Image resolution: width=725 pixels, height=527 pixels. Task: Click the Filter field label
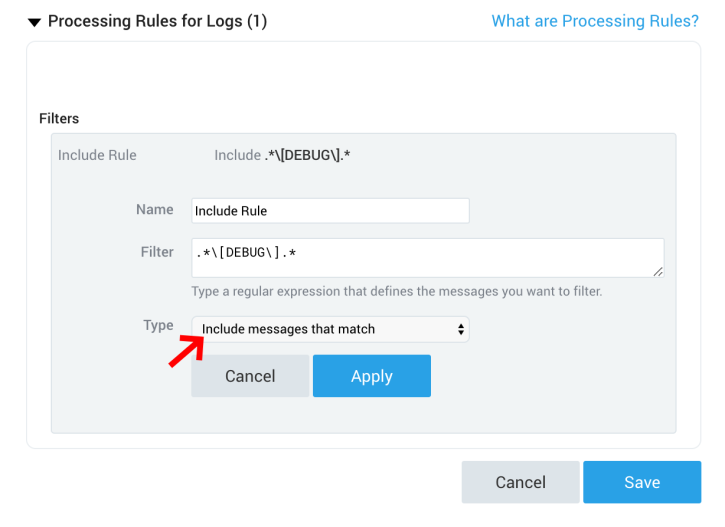[x=157, y=252]
